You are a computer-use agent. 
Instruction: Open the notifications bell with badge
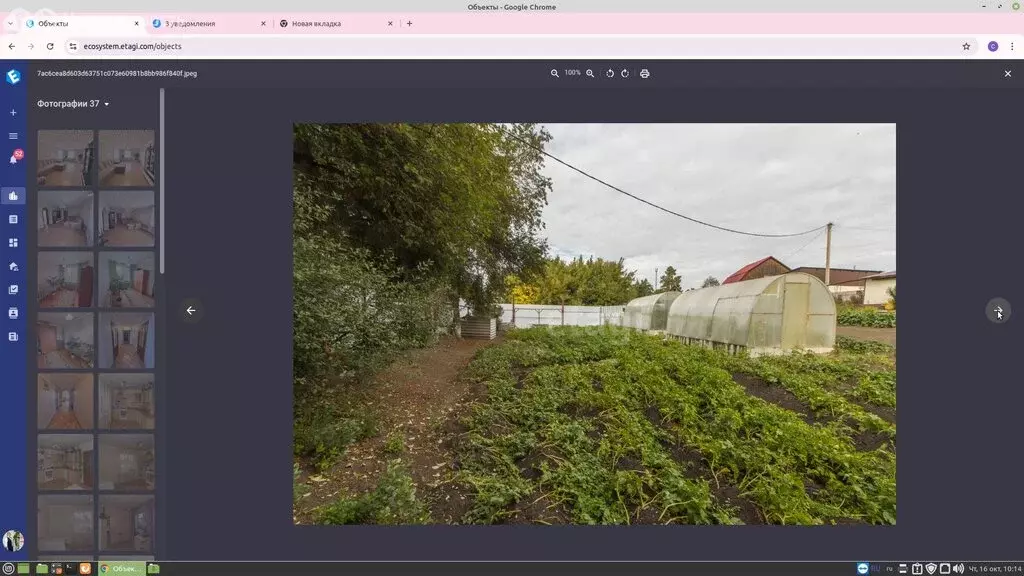tap(13, 158)
